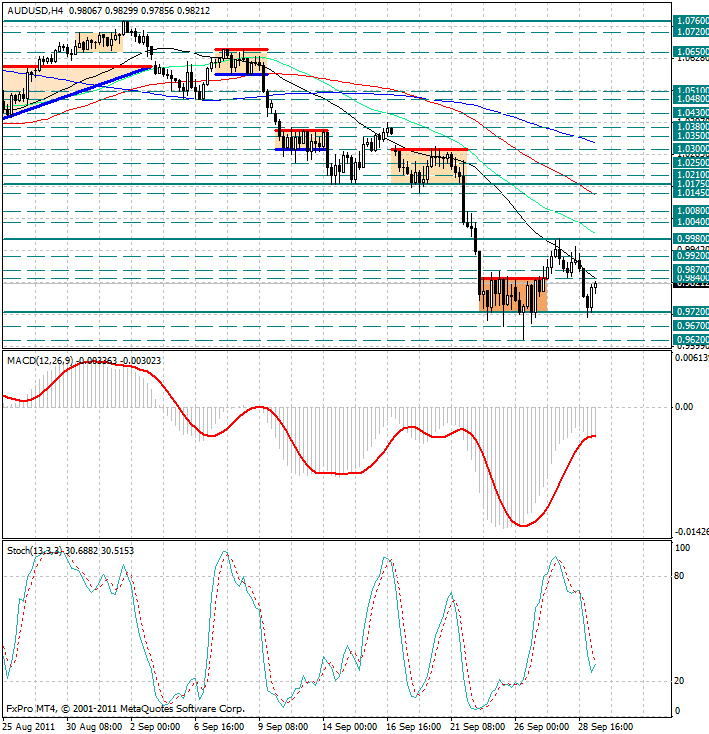This screenshot has width=709, height=734.
Task: Click the 9 Sep 08:00 date label
Action: click(x=283, y=727)
